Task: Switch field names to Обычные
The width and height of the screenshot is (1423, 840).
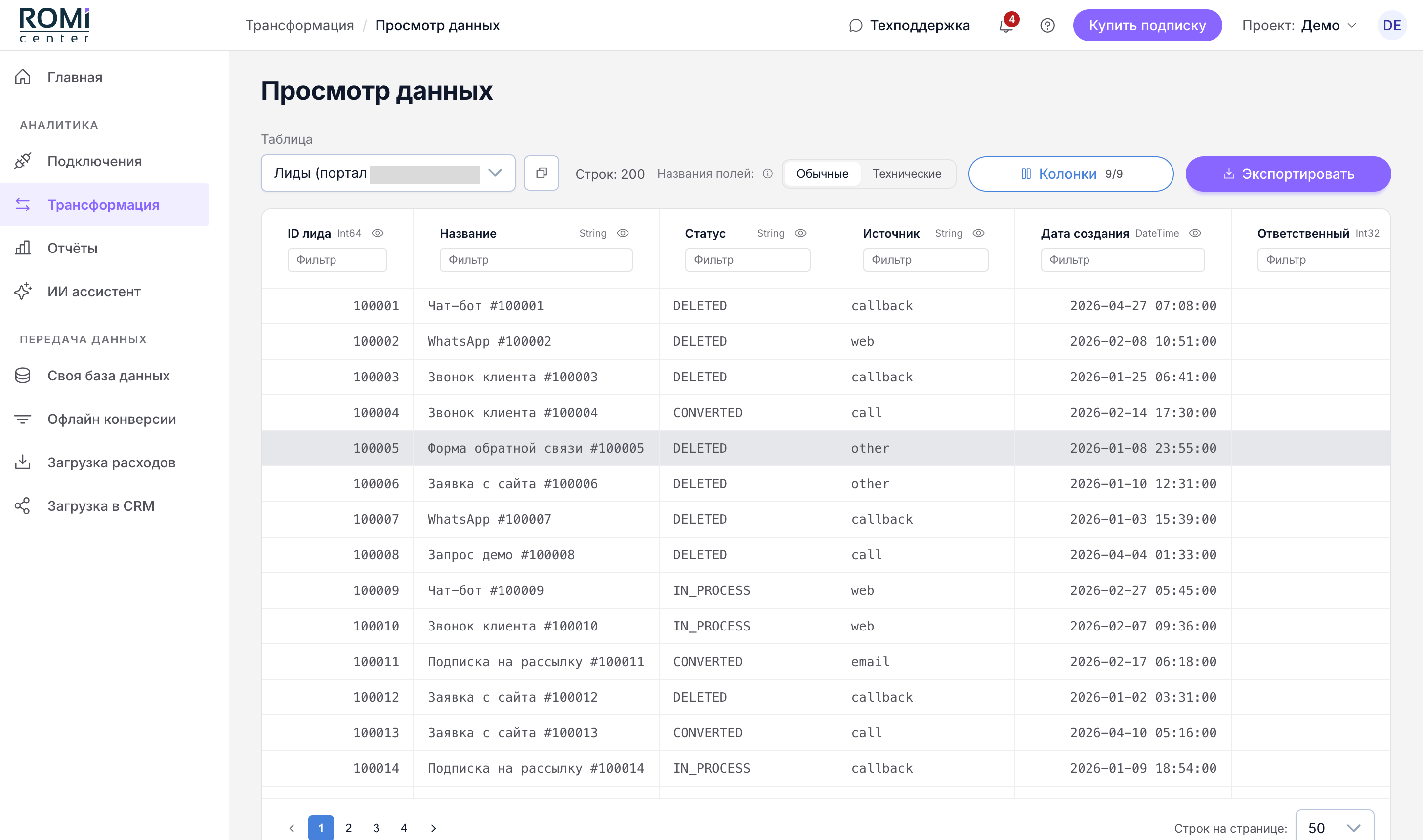Action: click(x=822, y=174)
